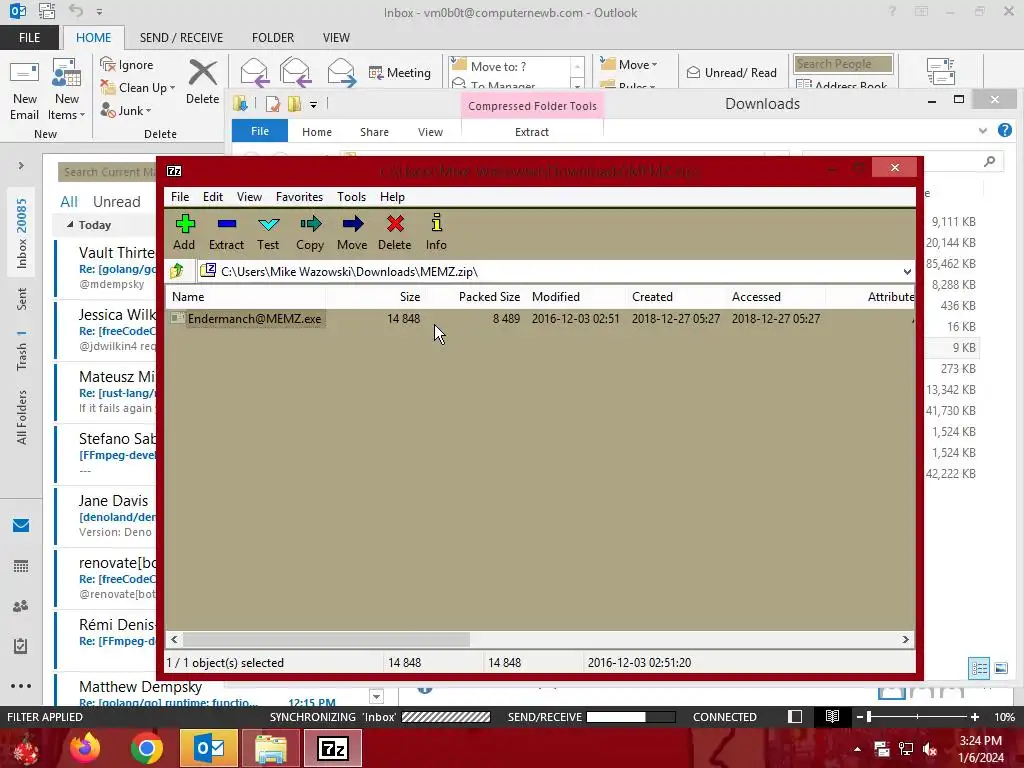Click the 7-Zip horizontal scrollbar thumb
Screen dimensions: 1024x768
[326, 639]
